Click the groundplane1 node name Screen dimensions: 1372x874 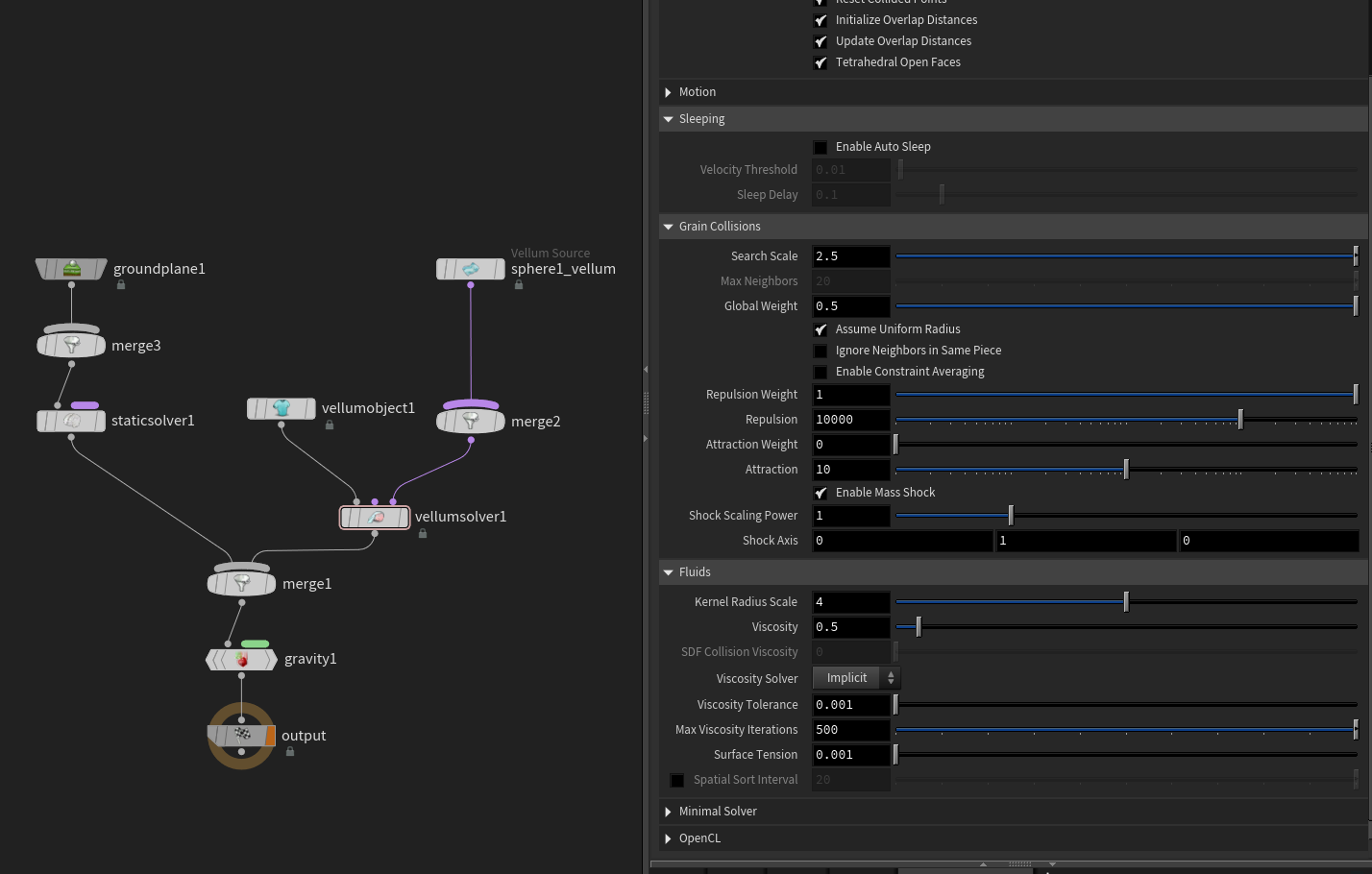(159, 269)
